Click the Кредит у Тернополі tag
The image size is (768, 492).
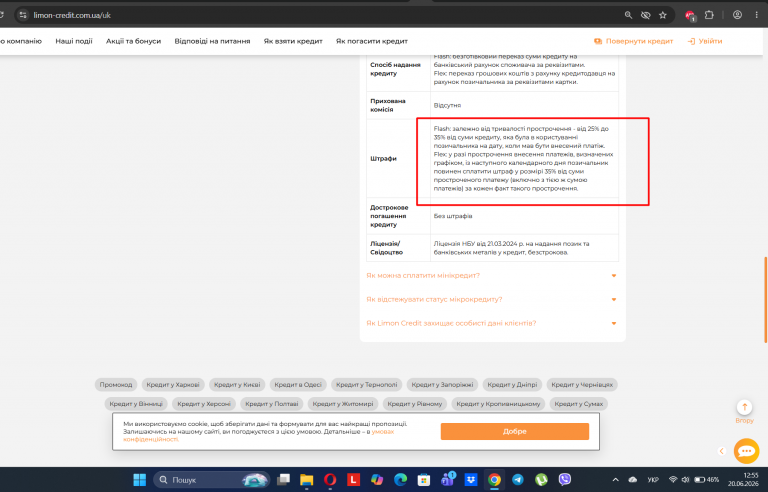pos(366,385)
